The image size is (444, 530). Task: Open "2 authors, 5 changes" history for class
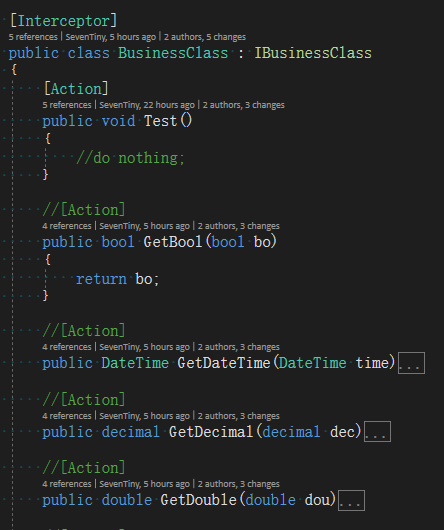205,37
